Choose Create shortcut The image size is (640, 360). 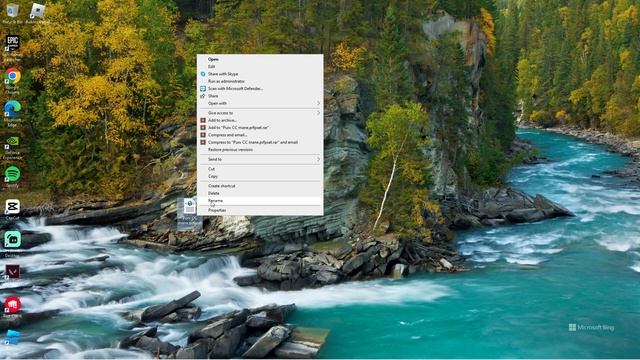tap(260, 186)
